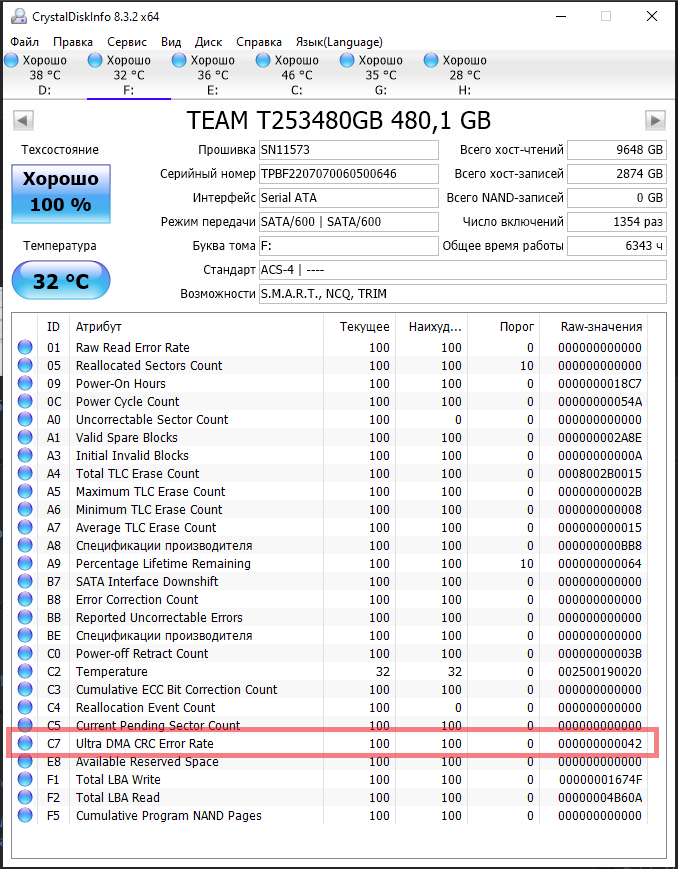Click the Стандарт field ACS-4
The width and height of the screenshot is (678, 869).
pyautogui.click(x=463, y=270)
